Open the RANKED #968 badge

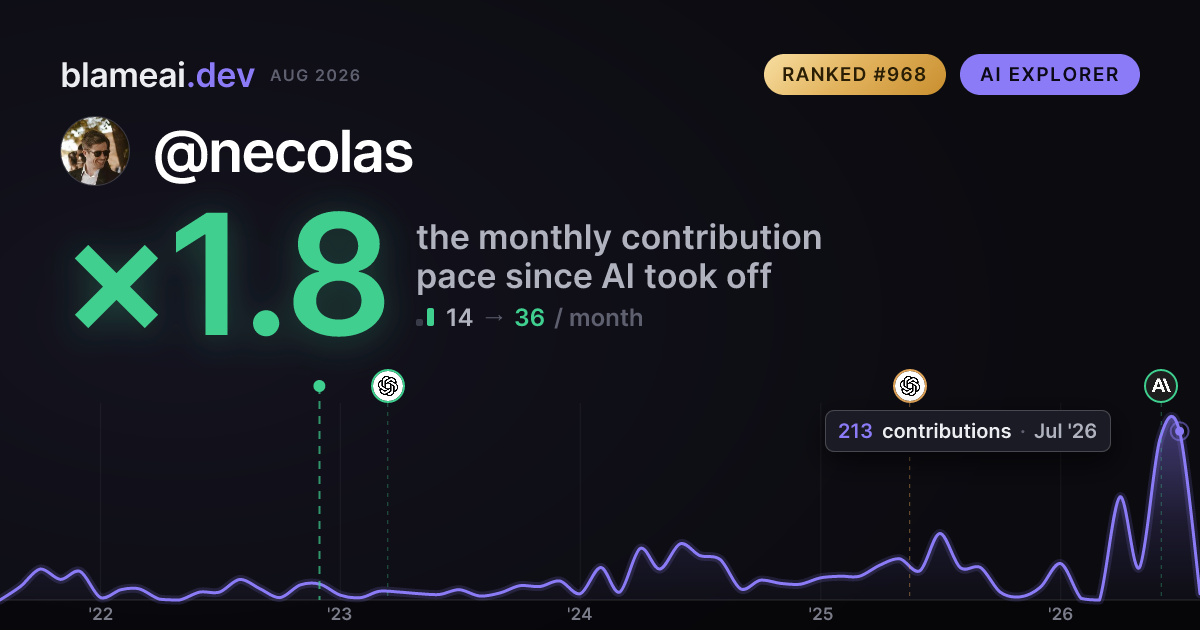click(855, 74)
